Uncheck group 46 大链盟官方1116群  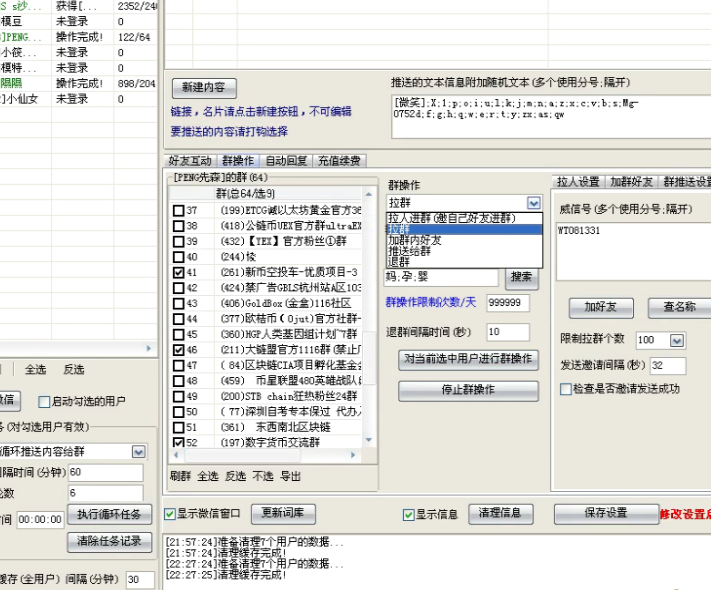coord(179,350)
